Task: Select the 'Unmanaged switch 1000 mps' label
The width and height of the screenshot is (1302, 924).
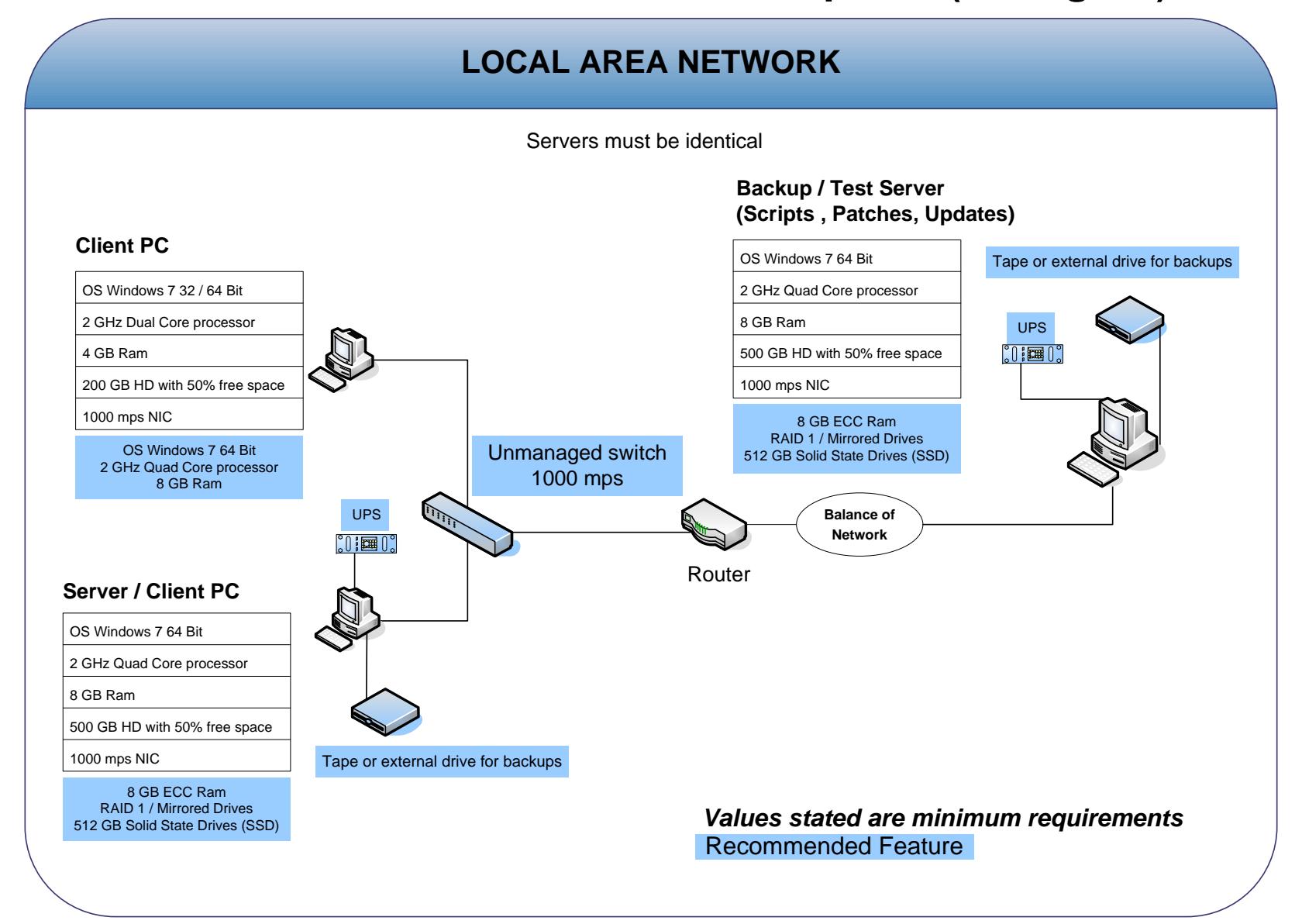Action: pyautogui.click(x=577, y=465)
